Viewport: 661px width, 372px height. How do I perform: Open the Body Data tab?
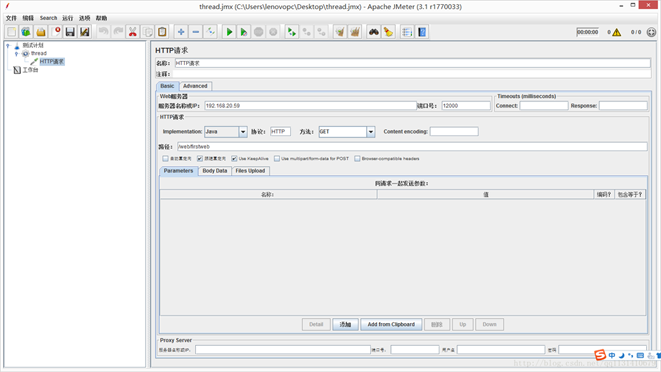point(215,171)
